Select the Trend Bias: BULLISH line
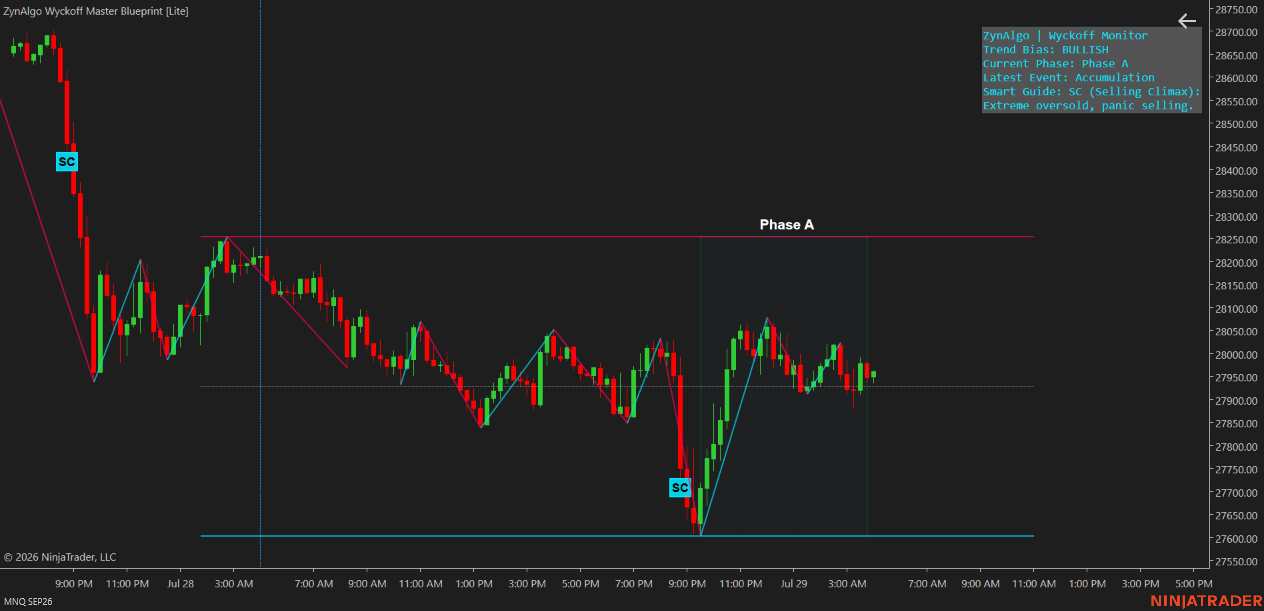The height and width of the screenshot is (611, 1264). click(1045, 50)
